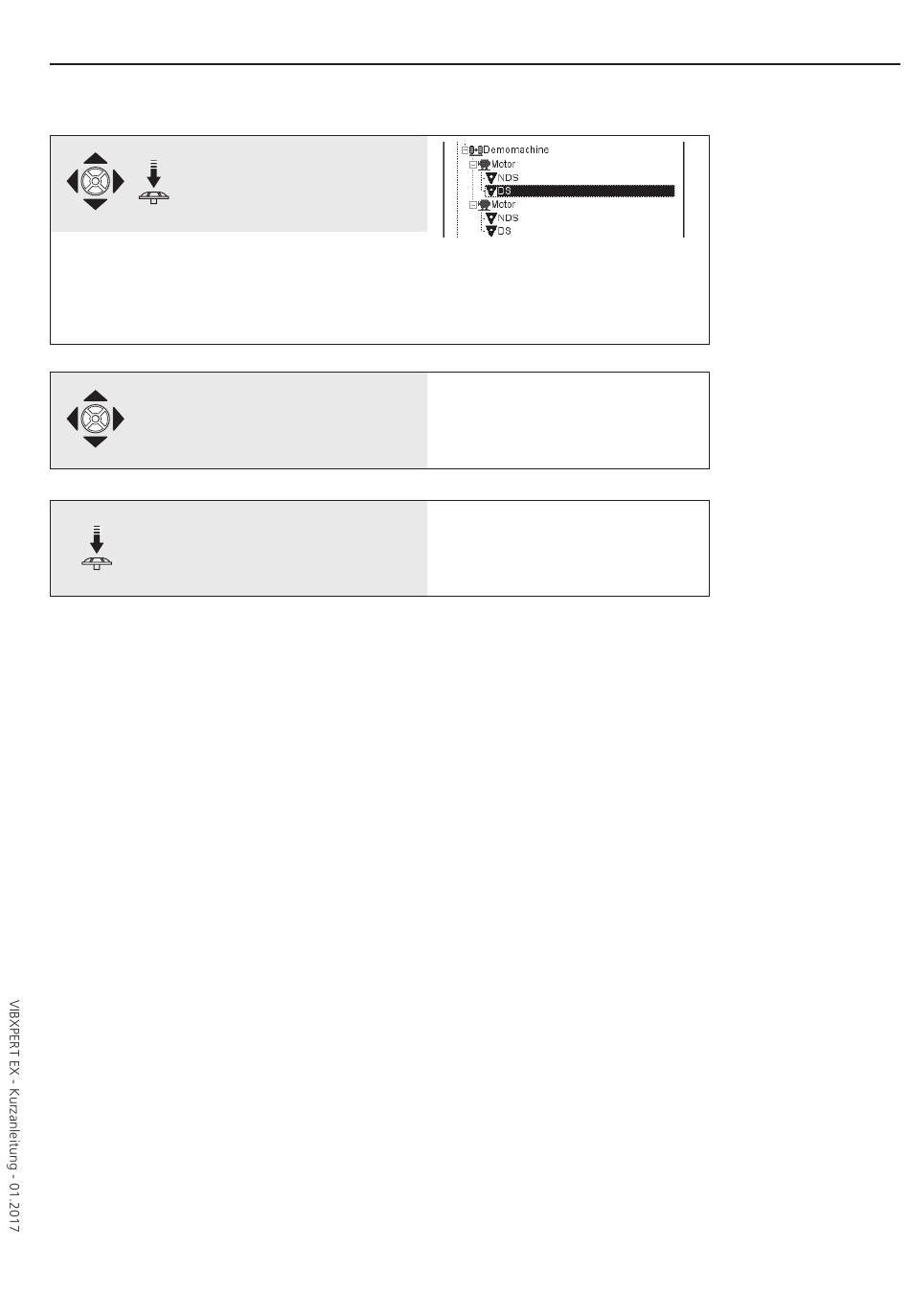910x1316 pixels.
Task: Click the center button of the middle panel joystick
Action: [x=96, y=419]
